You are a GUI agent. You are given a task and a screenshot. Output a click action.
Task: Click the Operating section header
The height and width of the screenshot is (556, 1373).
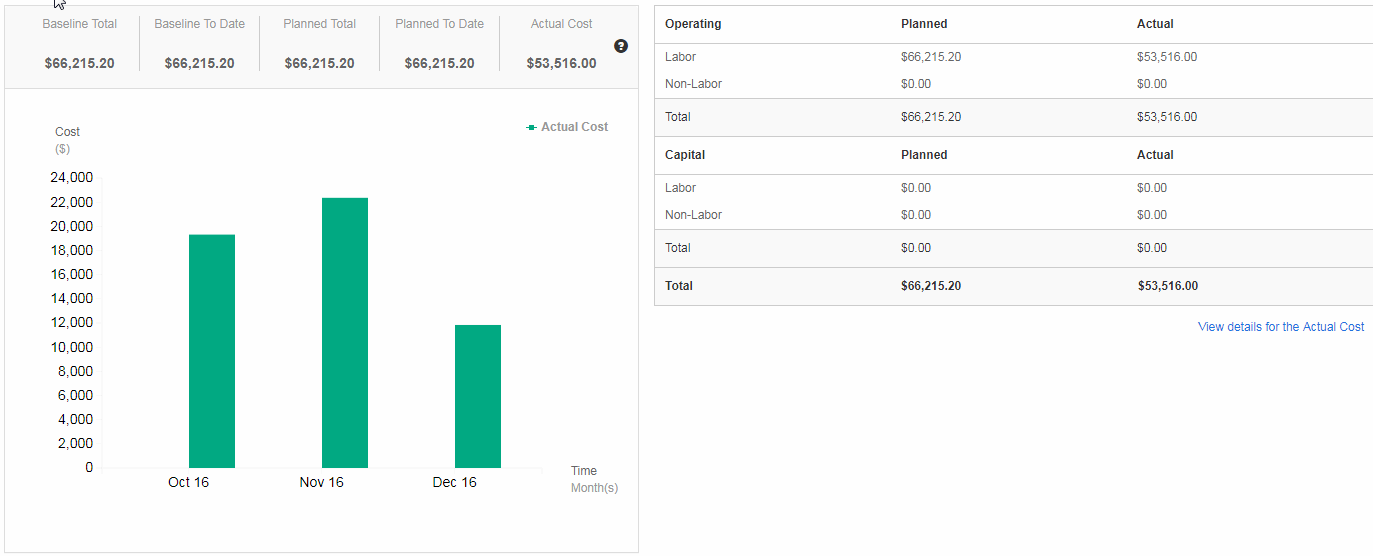click(692, 24)
